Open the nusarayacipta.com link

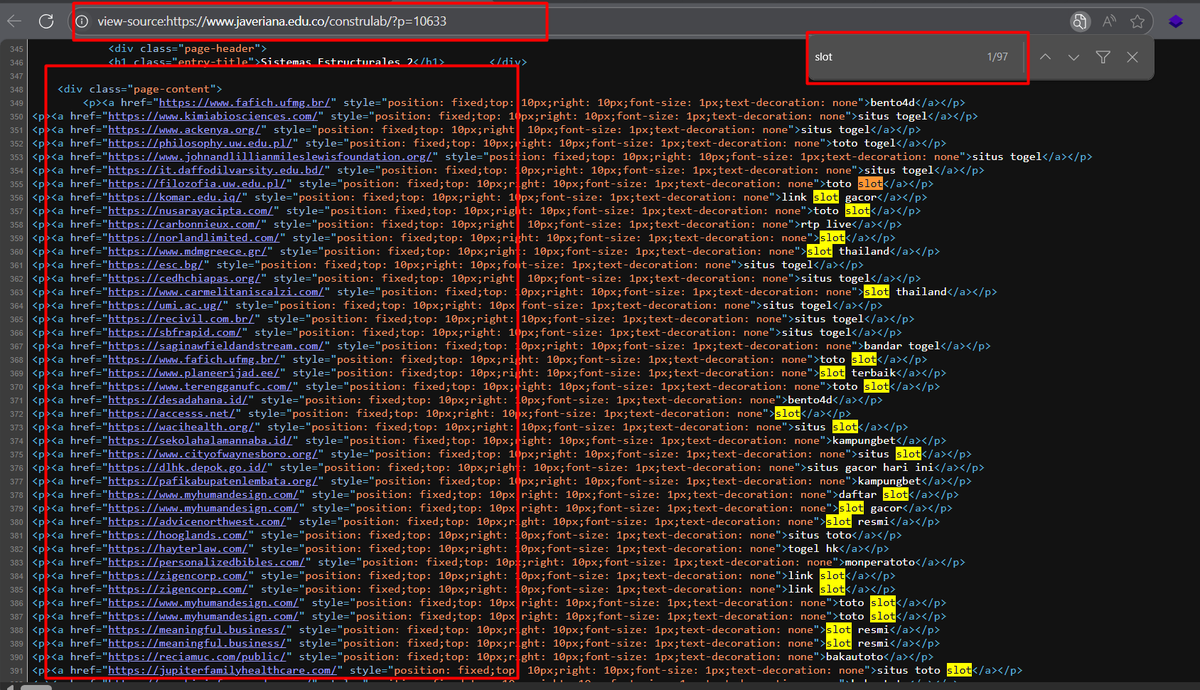pos(192,211)
